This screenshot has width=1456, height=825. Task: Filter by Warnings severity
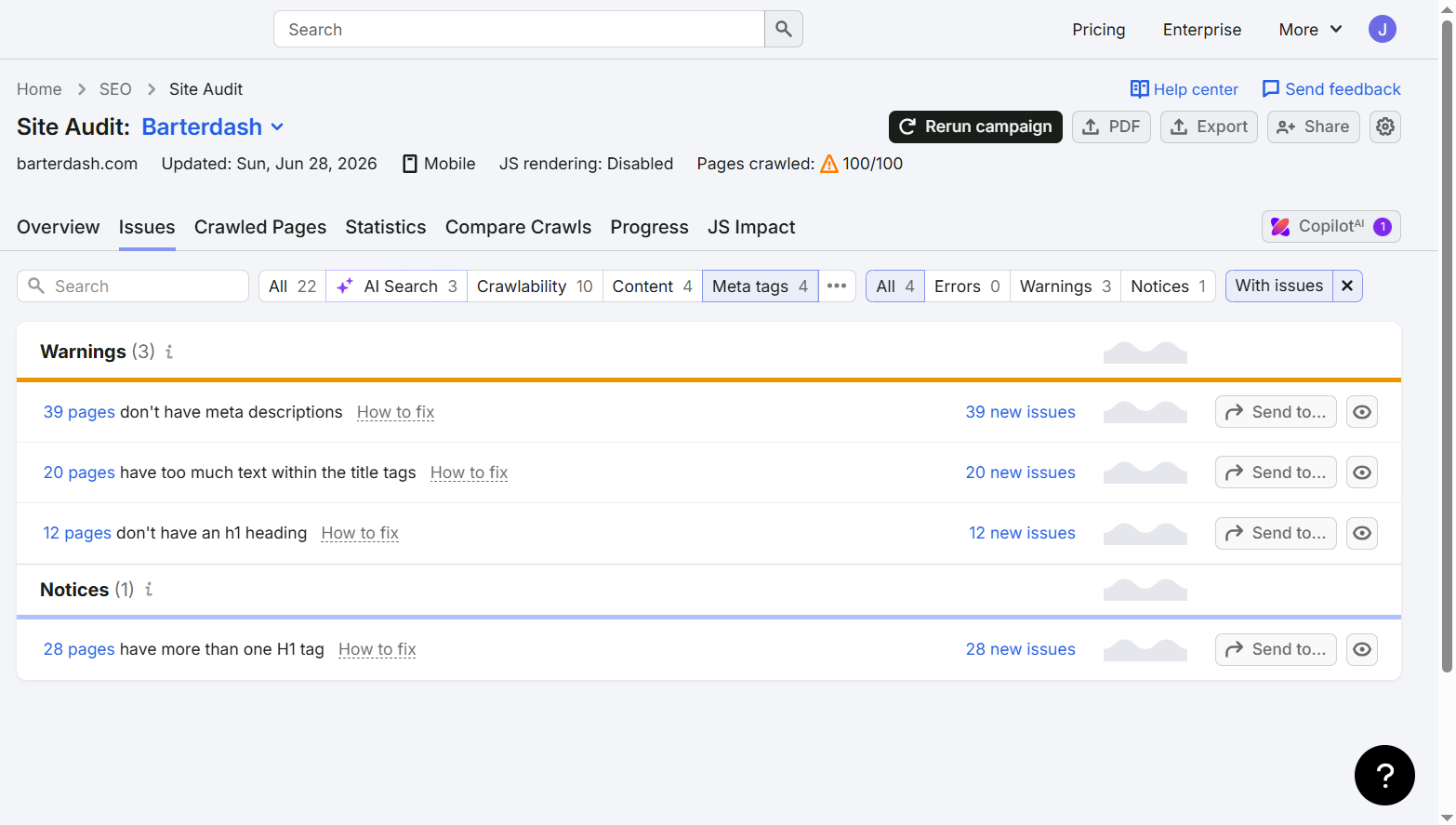pyautogui.click(x=1066, y=286)
